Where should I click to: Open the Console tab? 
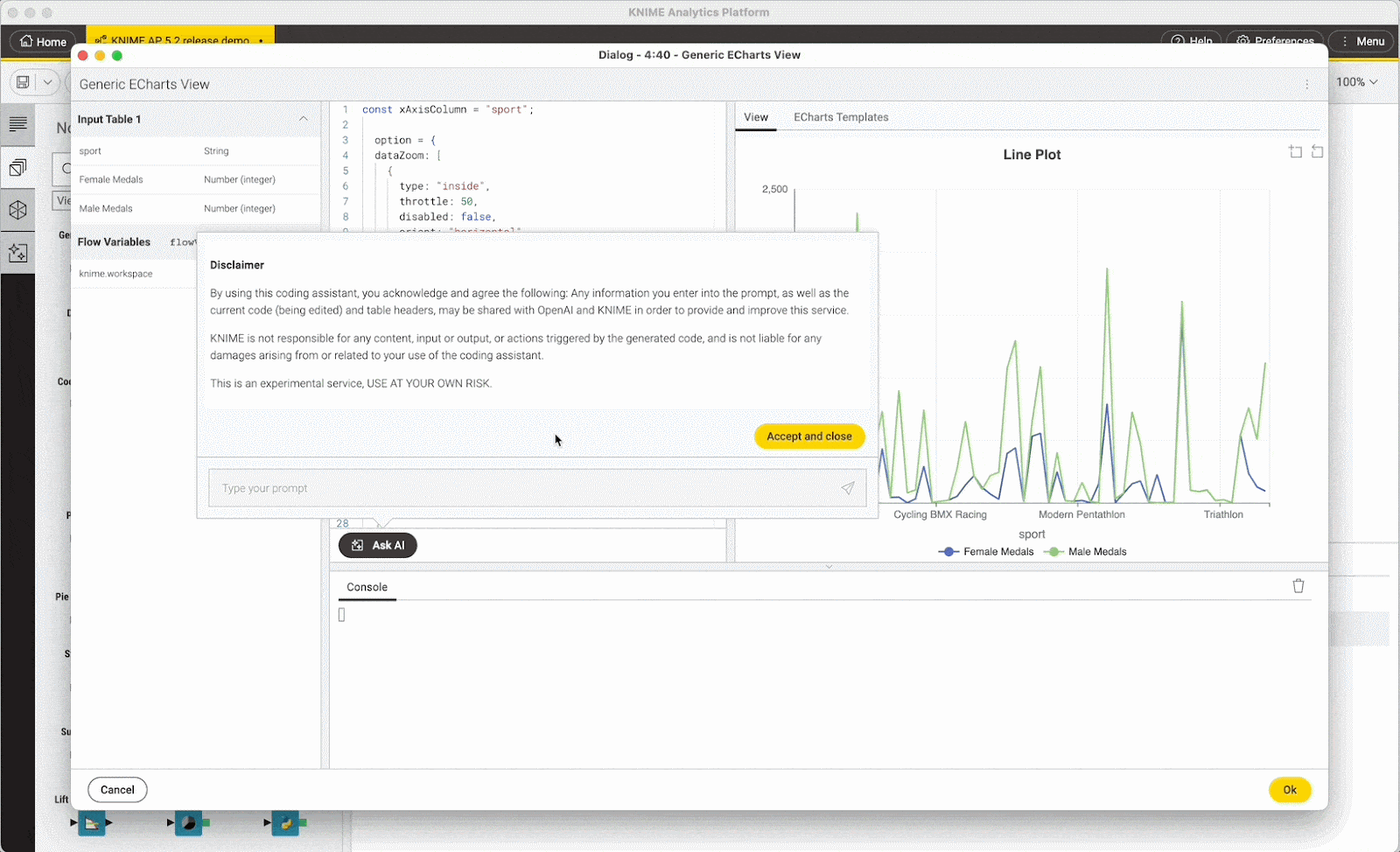click(367, 587)
